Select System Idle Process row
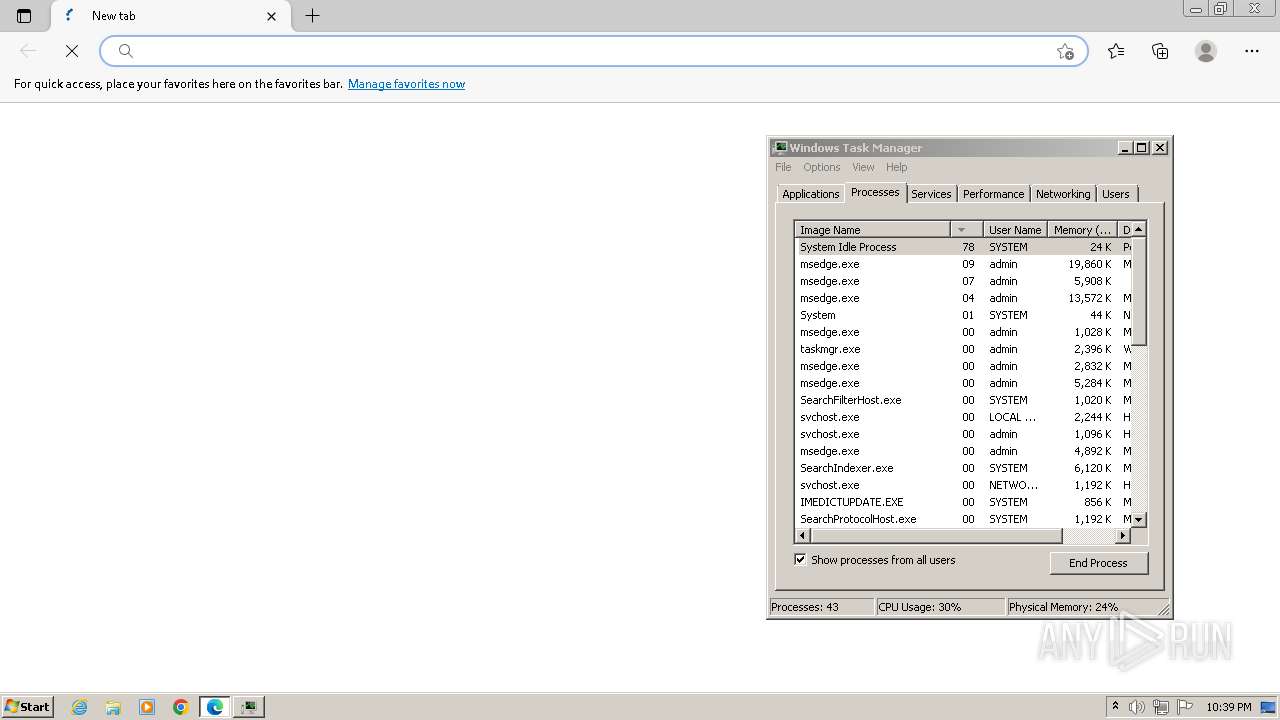Viewport: 1280px width, 720px height. click(x=963, y=247)
